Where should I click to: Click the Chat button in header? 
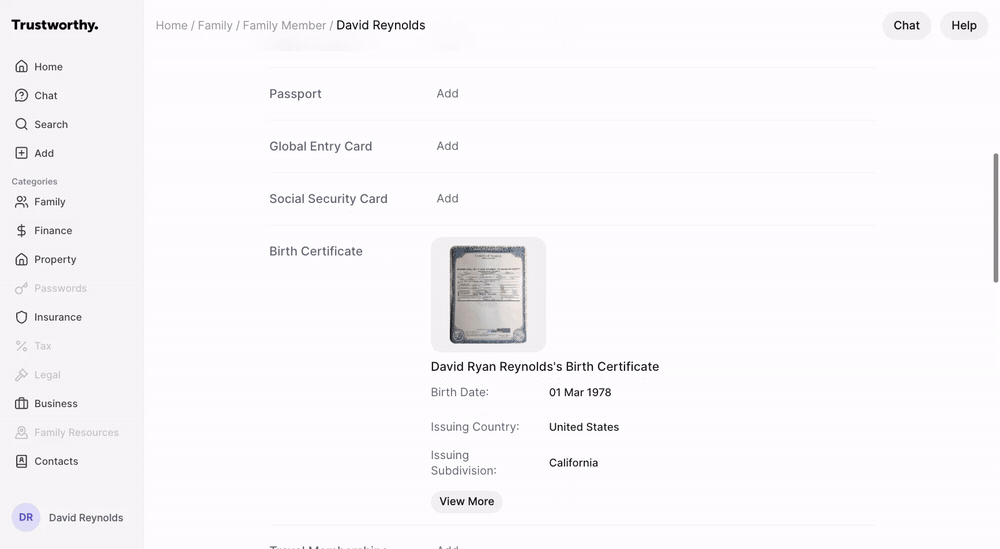point(906,26)
